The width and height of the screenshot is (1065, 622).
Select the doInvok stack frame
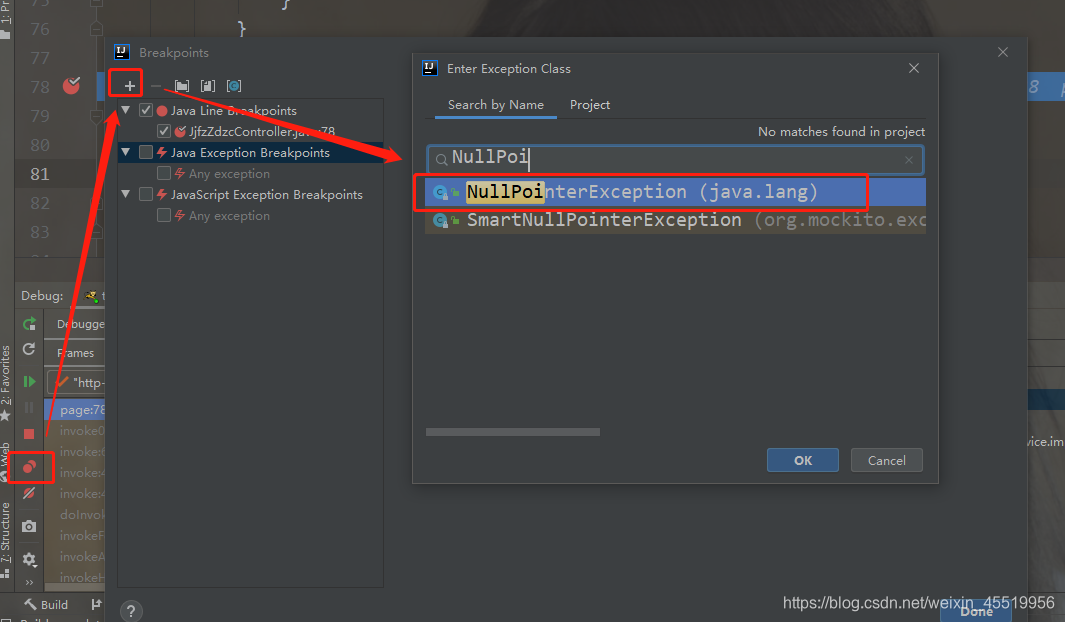click(75, 515)
